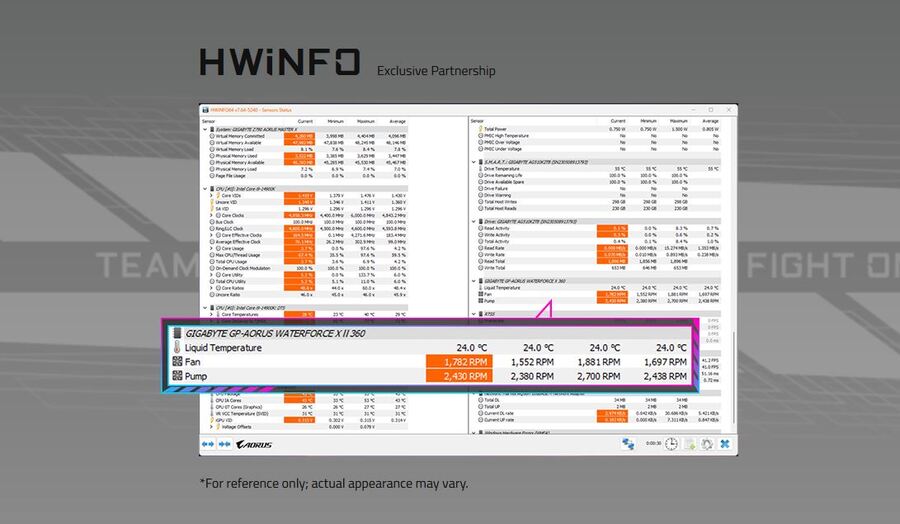Select the Liquid Temperature row in the callout
This screenshot has width=900, height=524.
point(430,347)
